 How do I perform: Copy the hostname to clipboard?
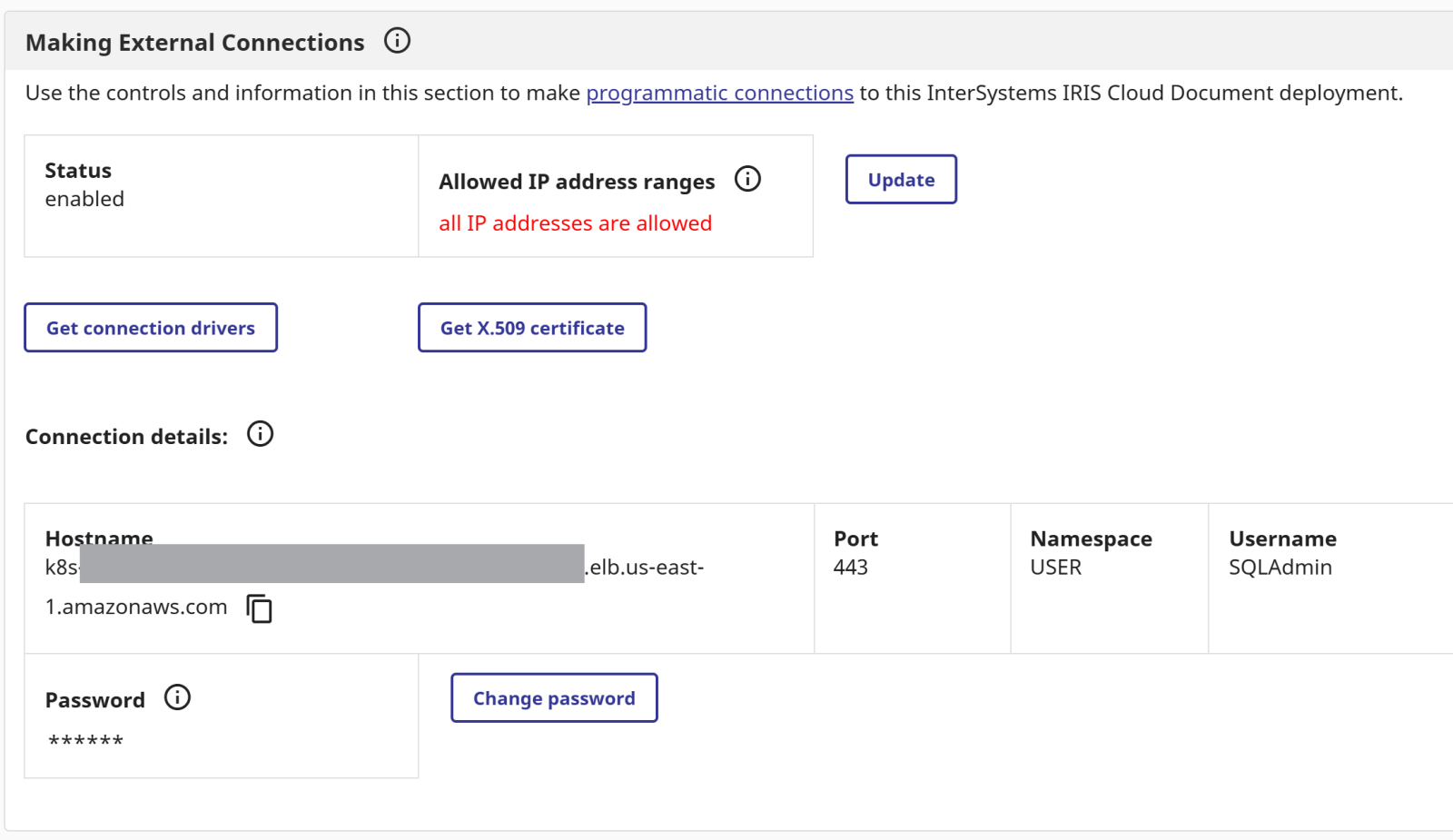(260, 608)
